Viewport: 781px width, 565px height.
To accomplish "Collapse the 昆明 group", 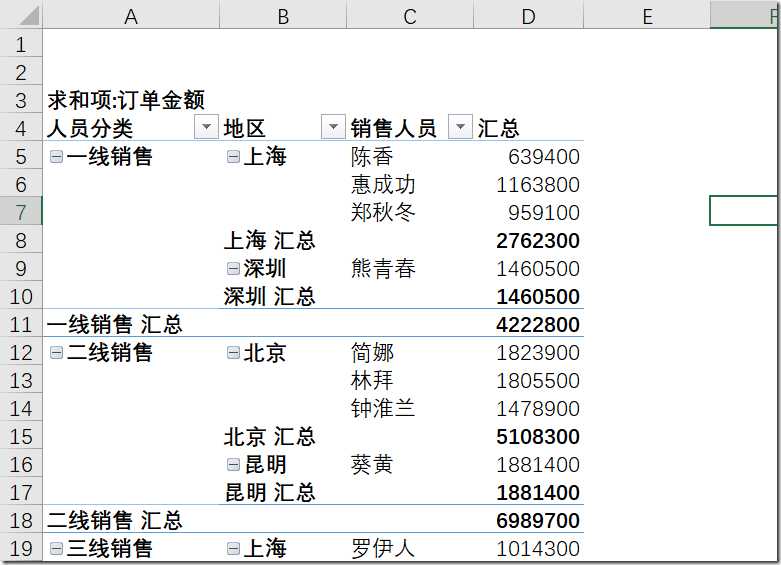I will 233,465.
